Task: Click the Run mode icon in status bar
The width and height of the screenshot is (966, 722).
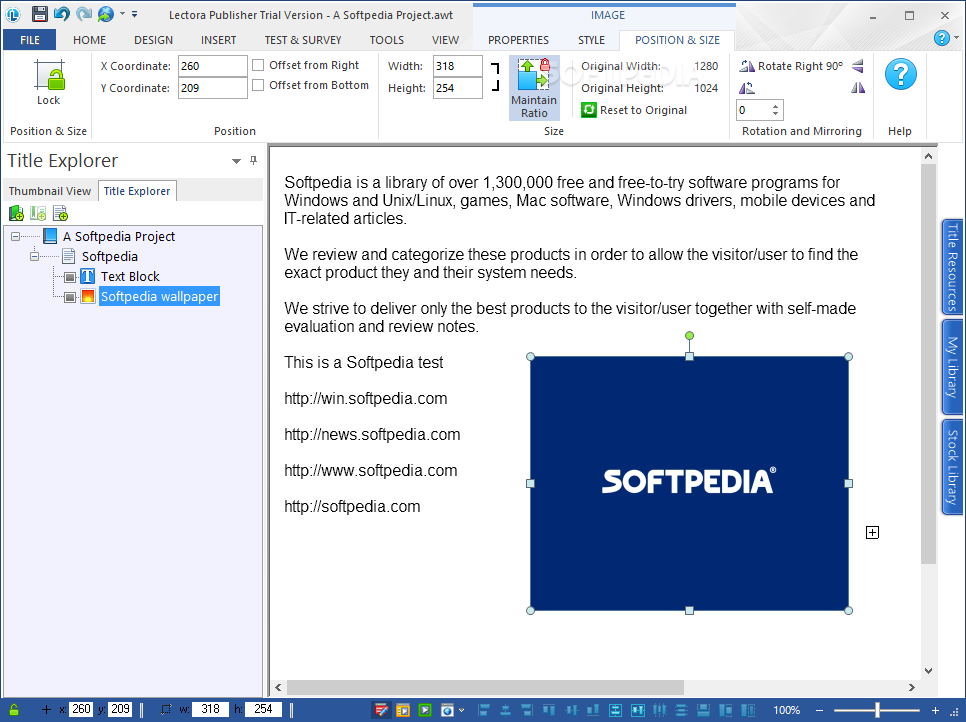Action: (403, 710)
